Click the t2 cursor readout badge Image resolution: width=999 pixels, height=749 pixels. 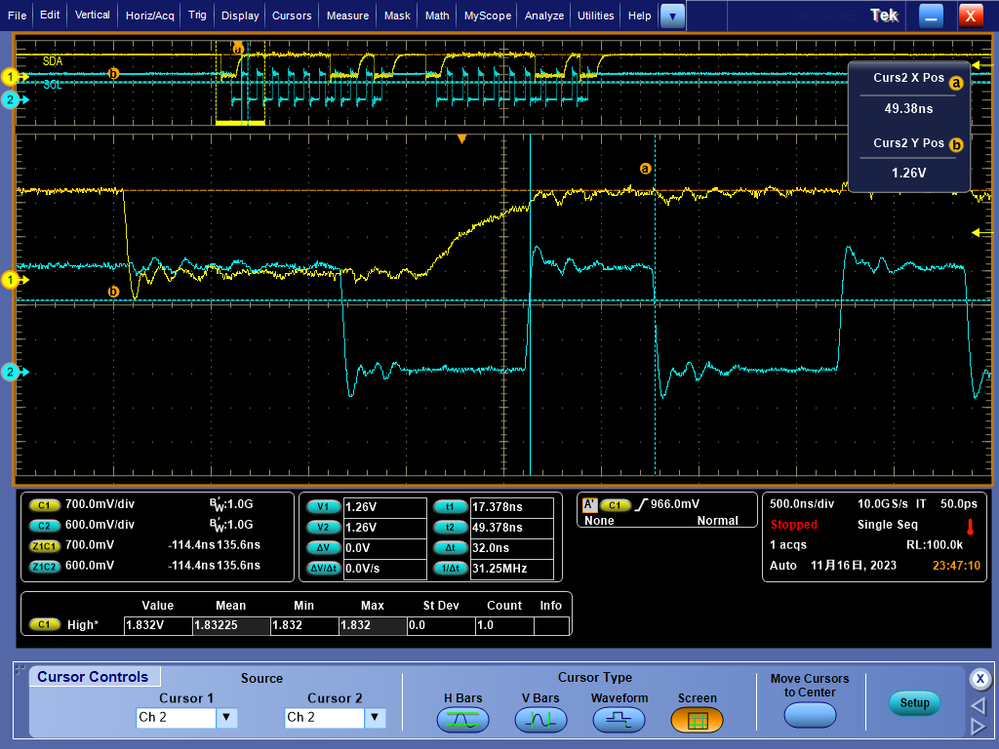(450, 527)
